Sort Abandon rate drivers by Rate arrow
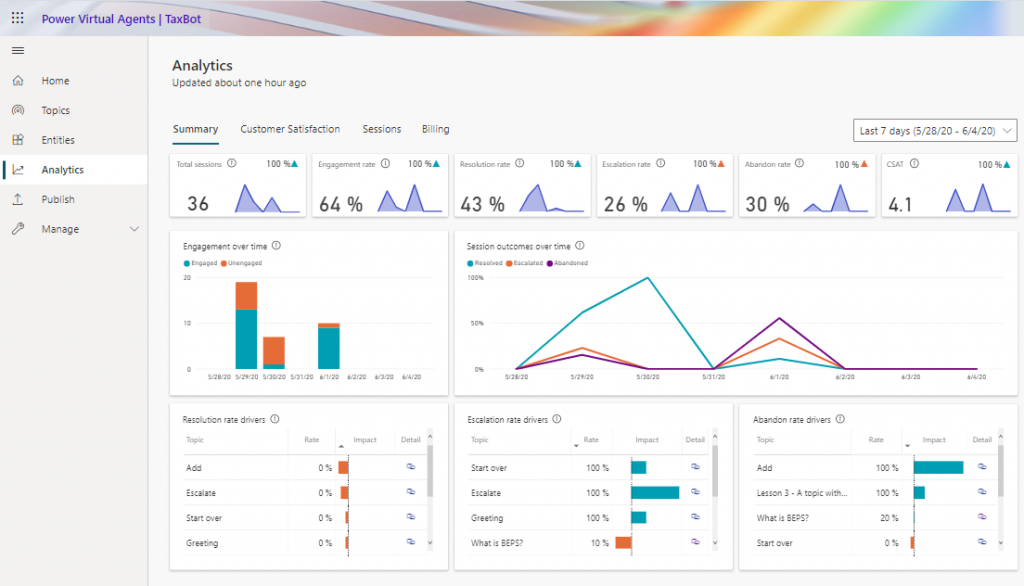The width and height of the screenshot is (1024, 586). pyautogui.click(x=907, y=446)
